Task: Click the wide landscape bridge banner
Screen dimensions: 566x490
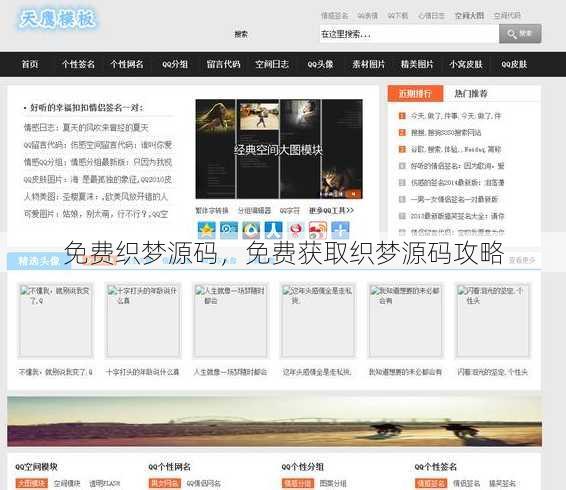Action: click(274, 421)
